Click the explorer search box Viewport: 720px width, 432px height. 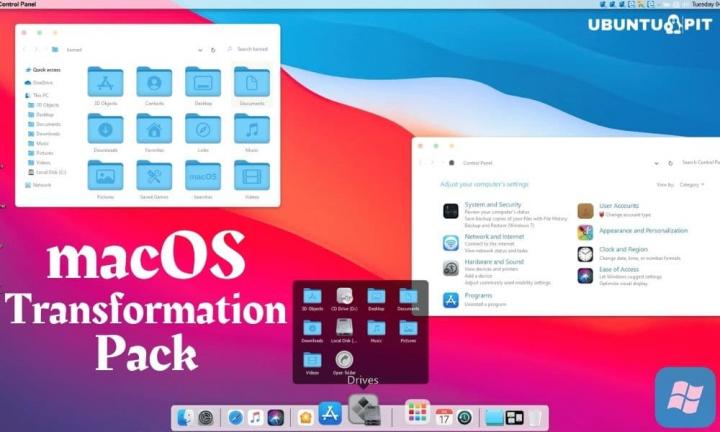248,49
